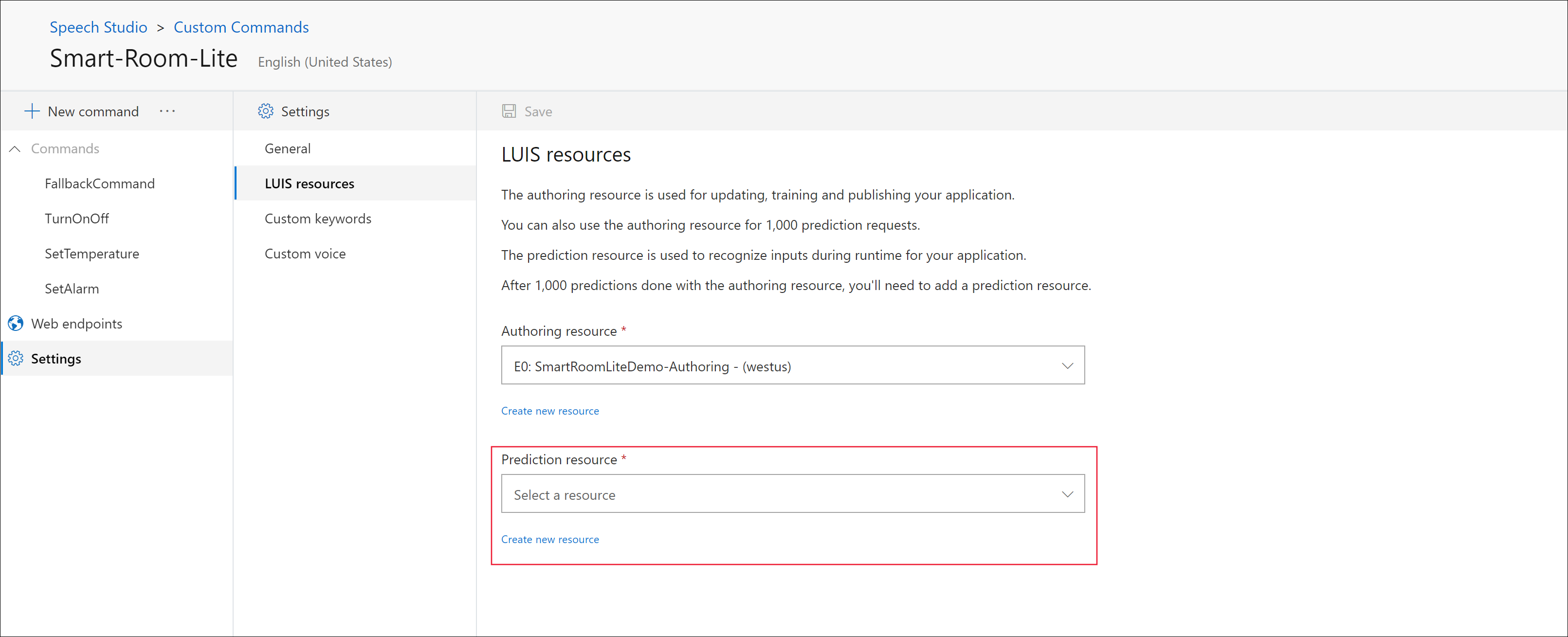Image resolution: width=1568 pixels, height=637 pixels.
Task: Click Create new resource under Authoring
Action: coord(549,410)
